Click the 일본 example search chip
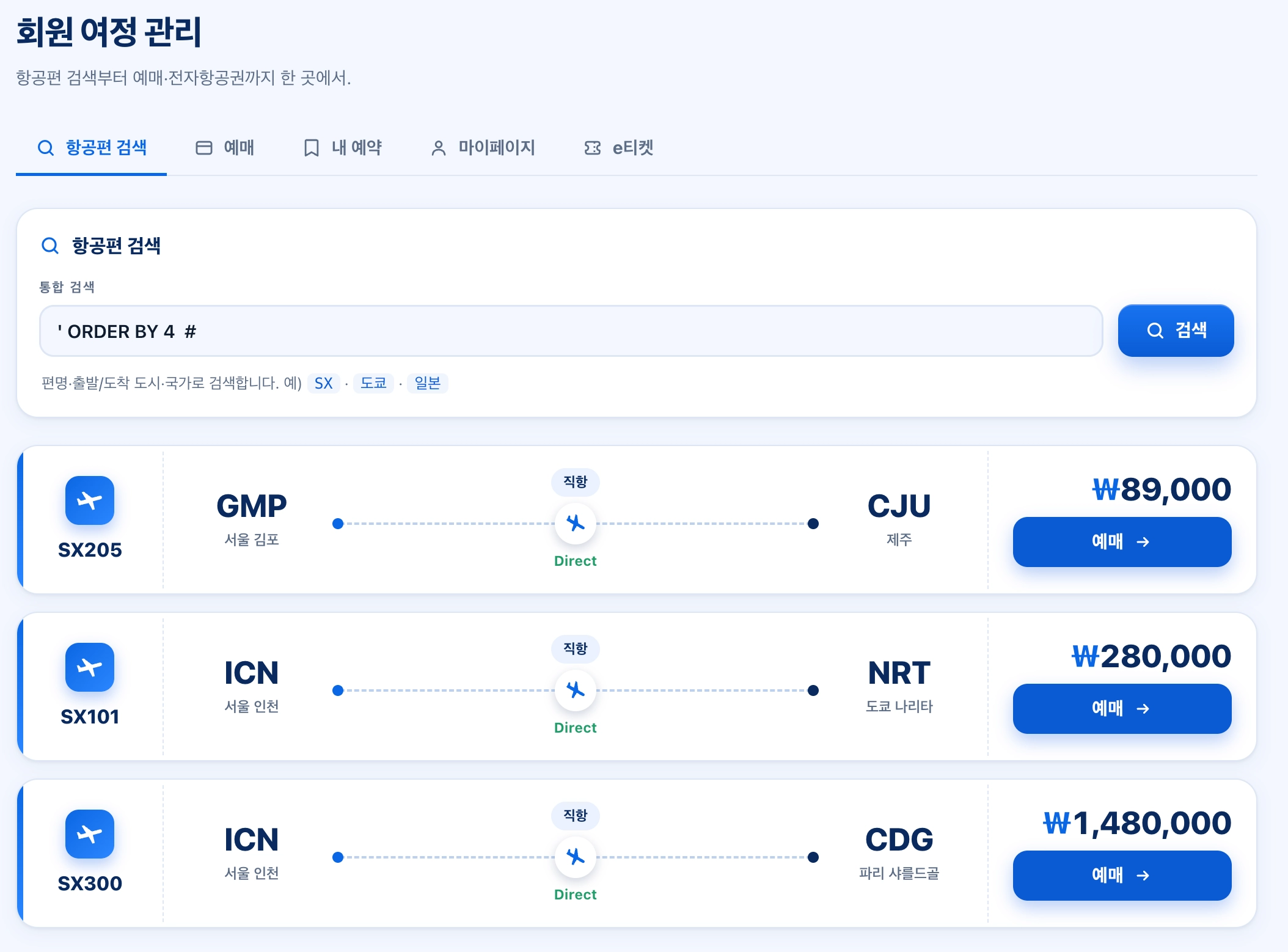This screenshot has width=1288, height=952. point(428,383)
